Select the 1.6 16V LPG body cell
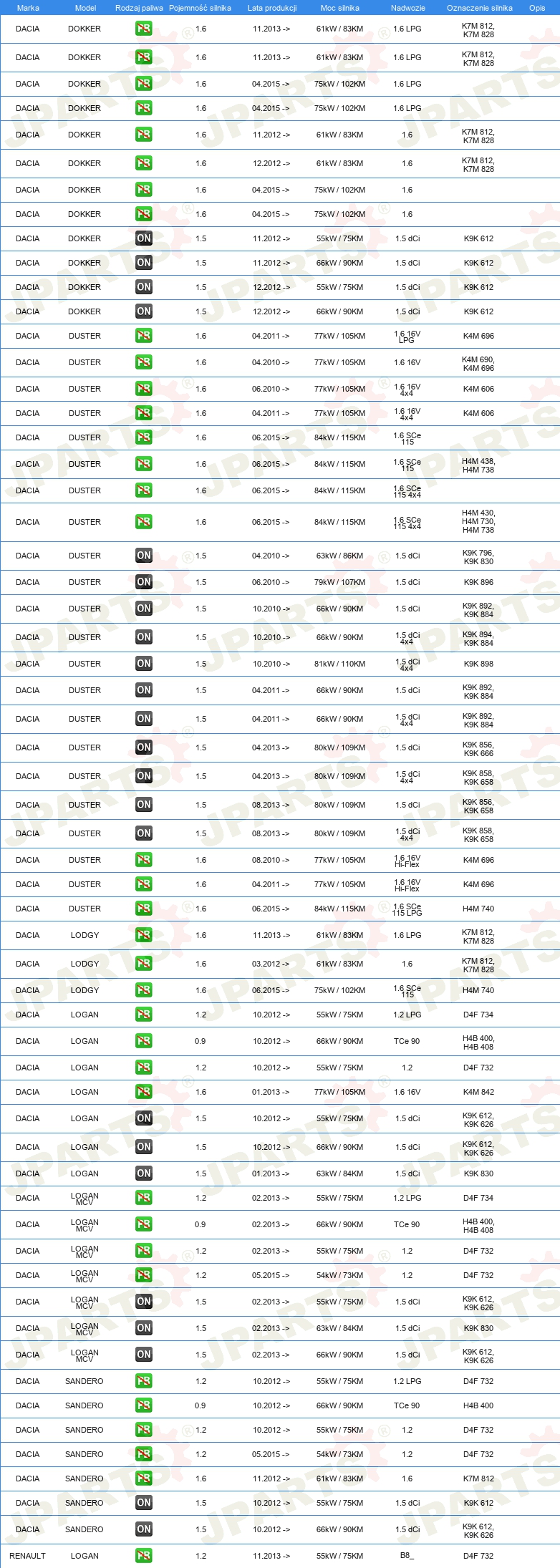The width and height of the screenshot is (560, 1568). point(407,337)
